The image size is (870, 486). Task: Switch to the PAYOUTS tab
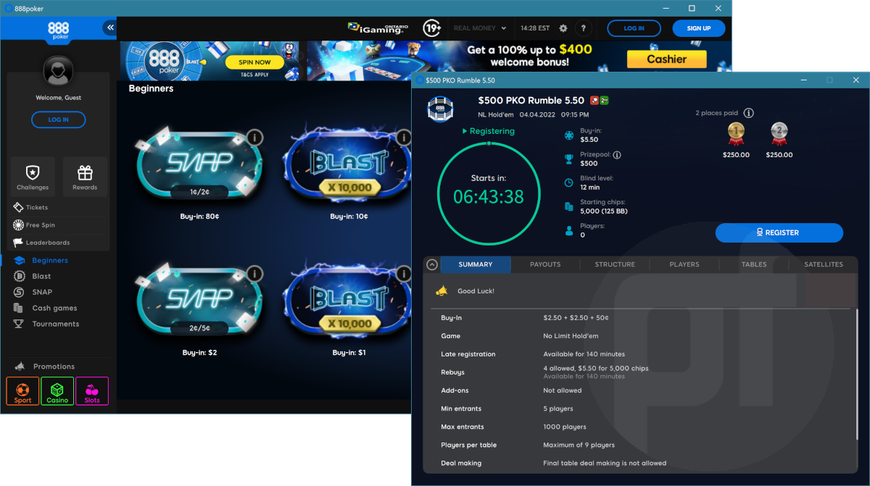[545, 265]
